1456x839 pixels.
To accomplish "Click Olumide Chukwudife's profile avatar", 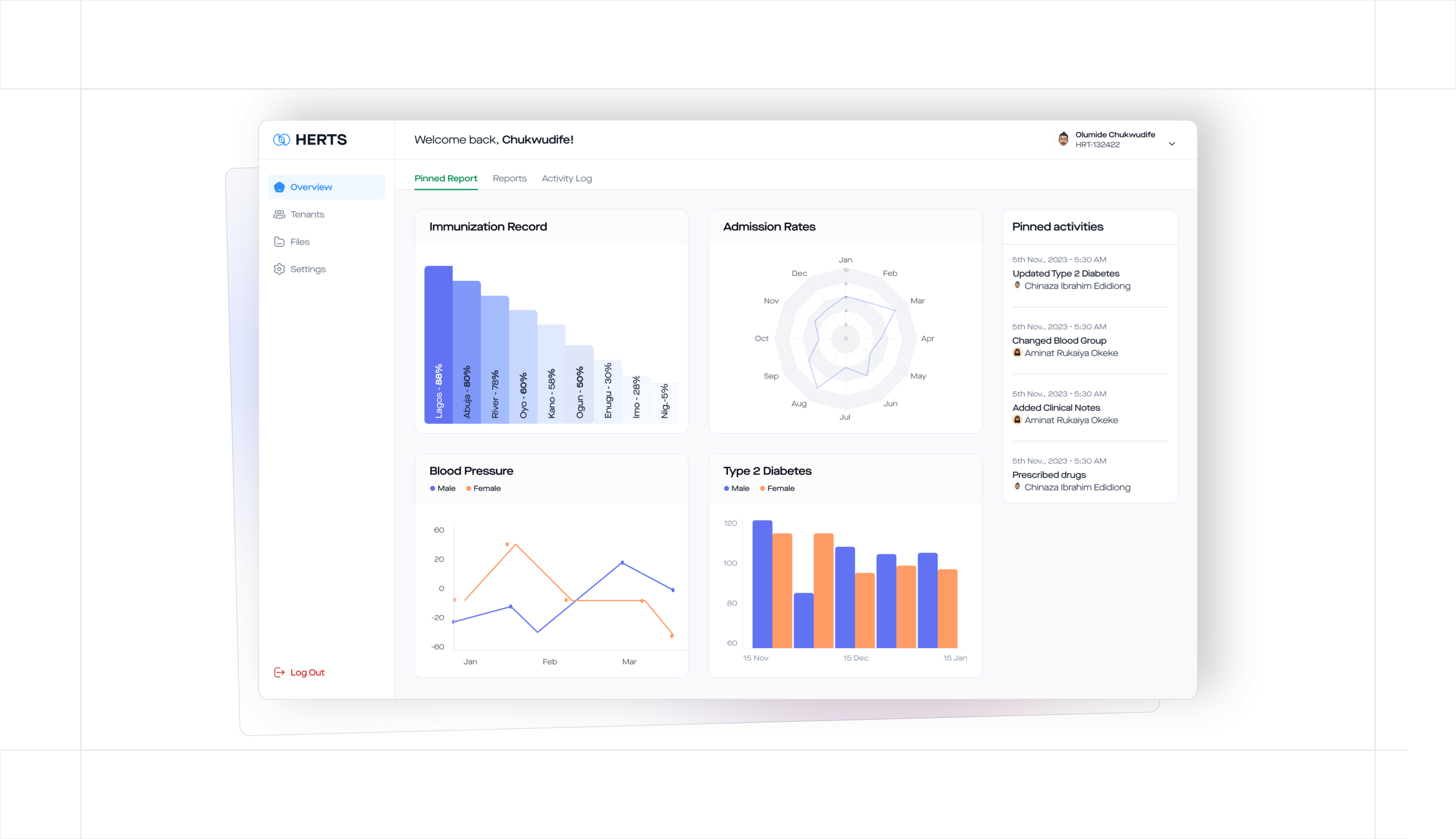I will tap(1064, 139).
